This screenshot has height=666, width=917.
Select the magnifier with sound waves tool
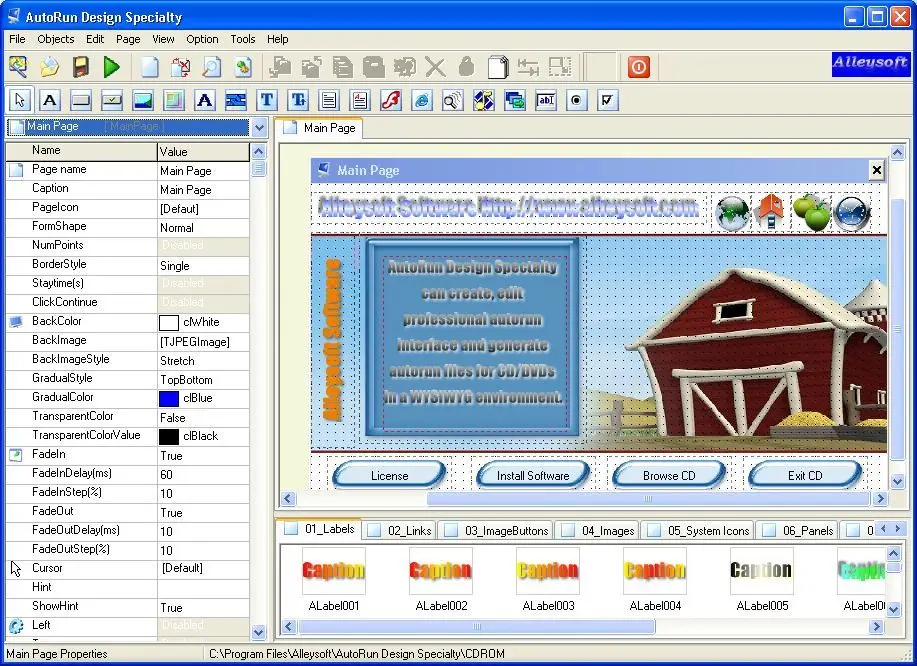(453, 101)
